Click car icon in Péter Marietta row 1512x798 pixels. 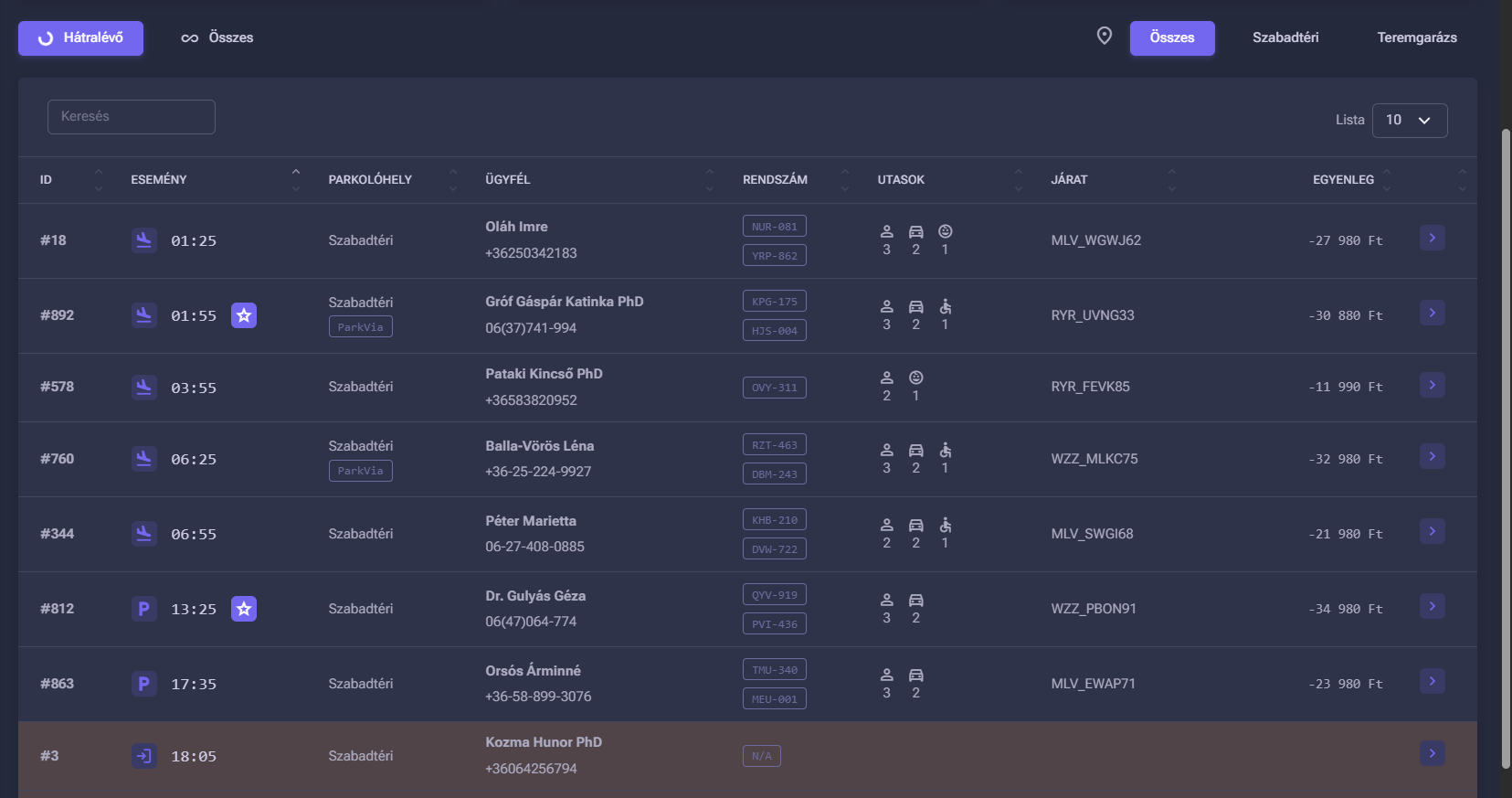coord(915,525)
